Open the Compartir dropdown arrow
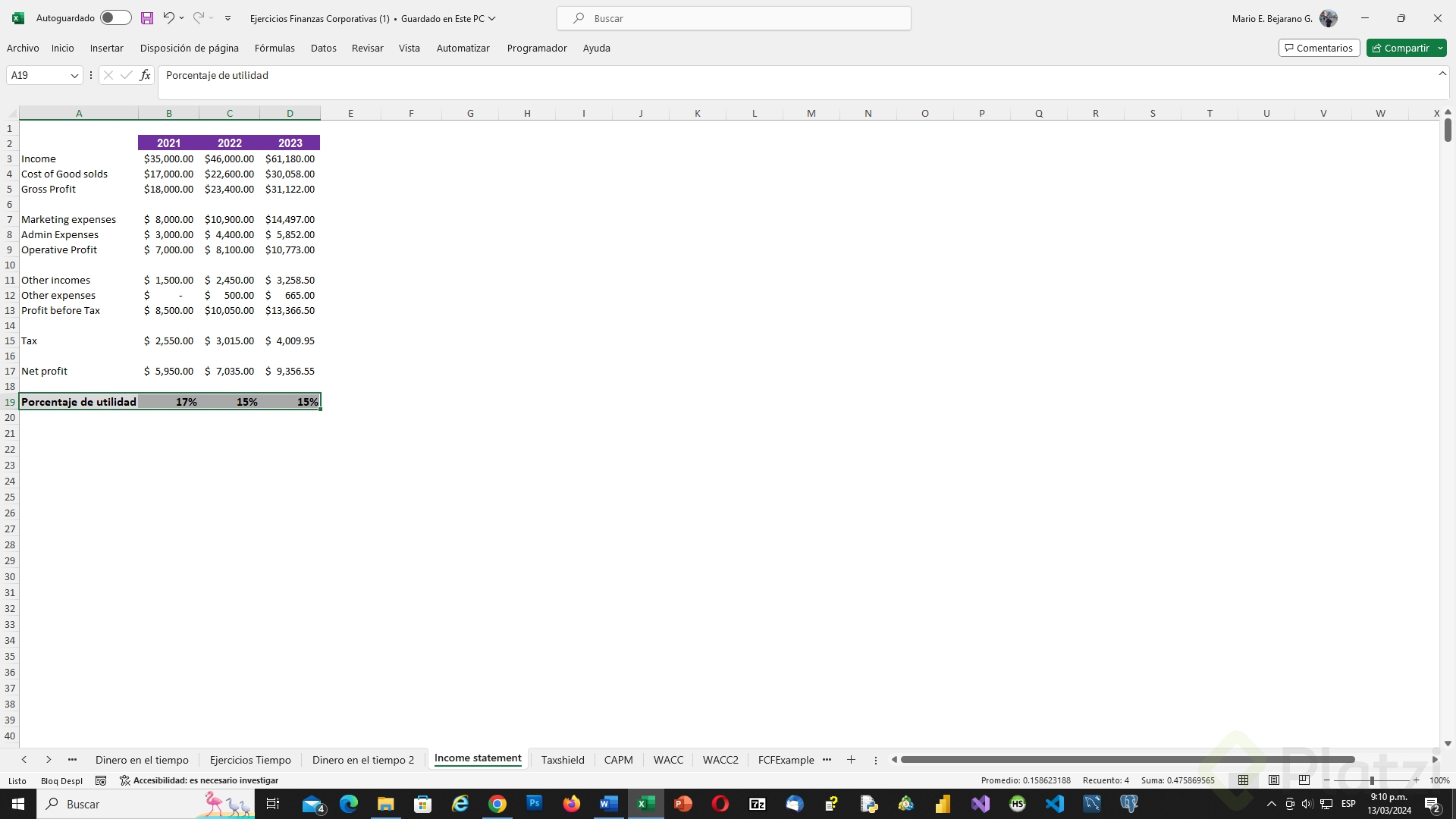Image resolution: width=1456 pixels, height=819 pixels. click(1439, 49)
